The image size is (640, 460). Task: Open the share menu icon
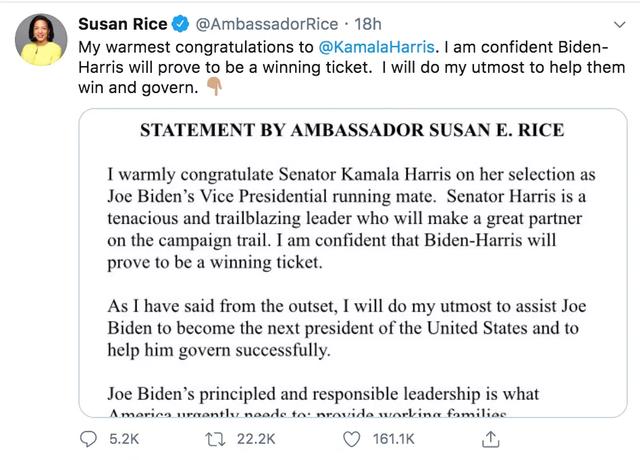click(x=490, y=438)
